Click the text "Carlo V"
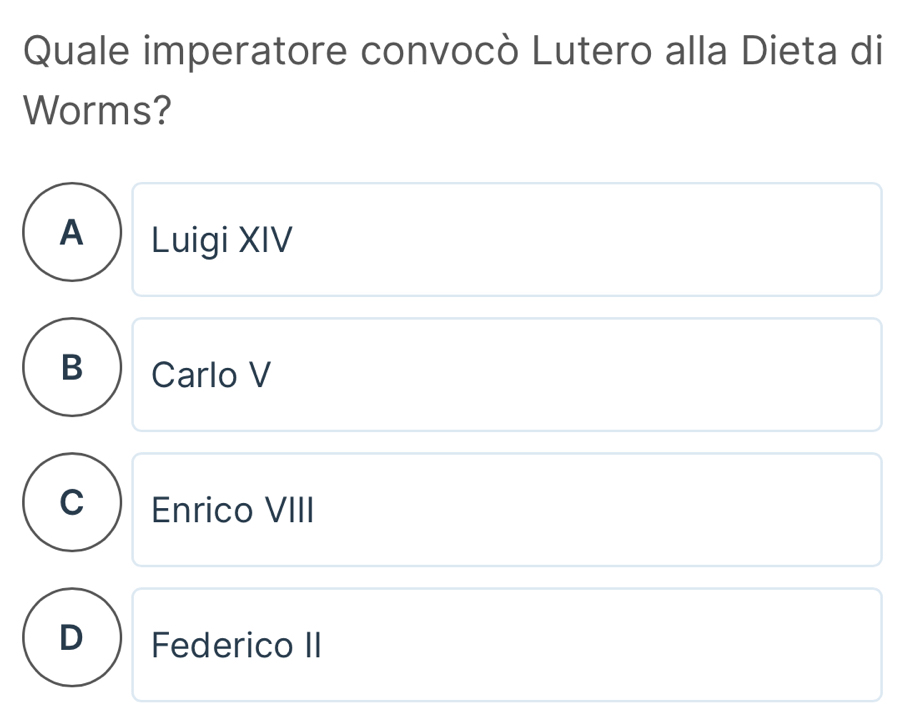Screen dimensions: 905x704 click(x=211, y=376)
